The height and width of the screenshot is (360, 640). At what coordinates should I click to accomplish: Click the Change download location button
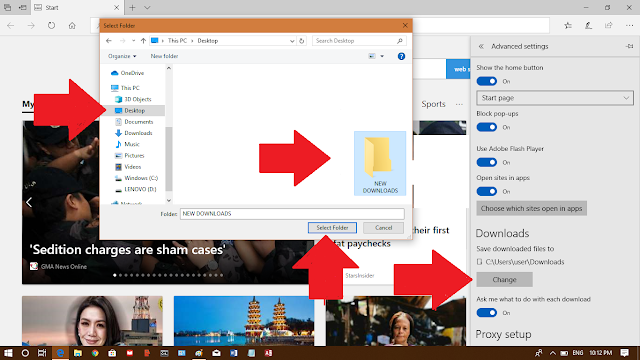504,280
